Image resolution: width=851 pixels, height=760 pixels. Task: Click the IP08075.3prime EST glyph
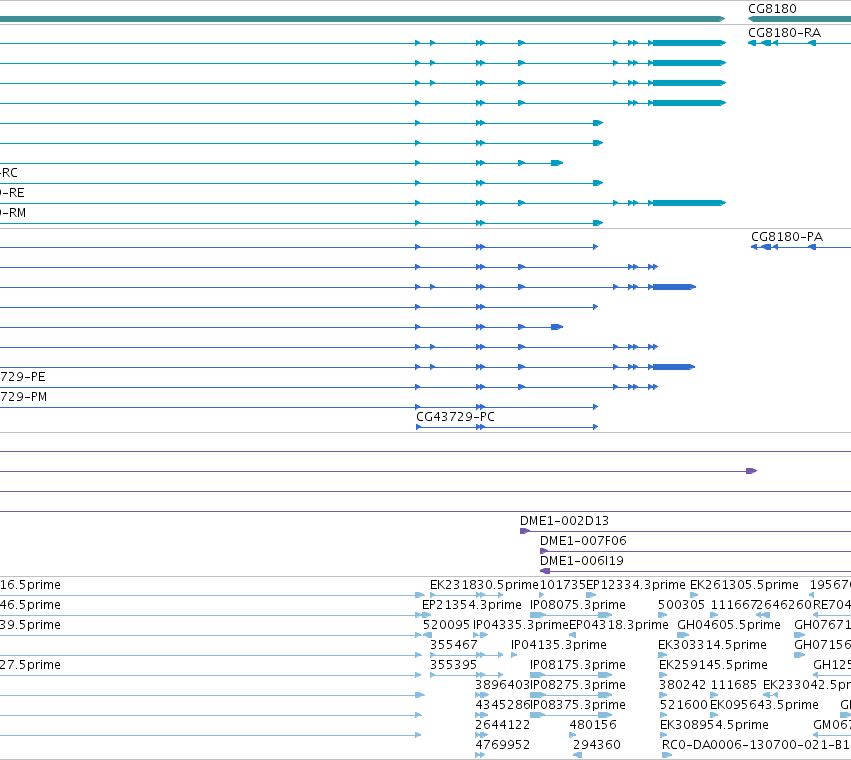point(571,615)
